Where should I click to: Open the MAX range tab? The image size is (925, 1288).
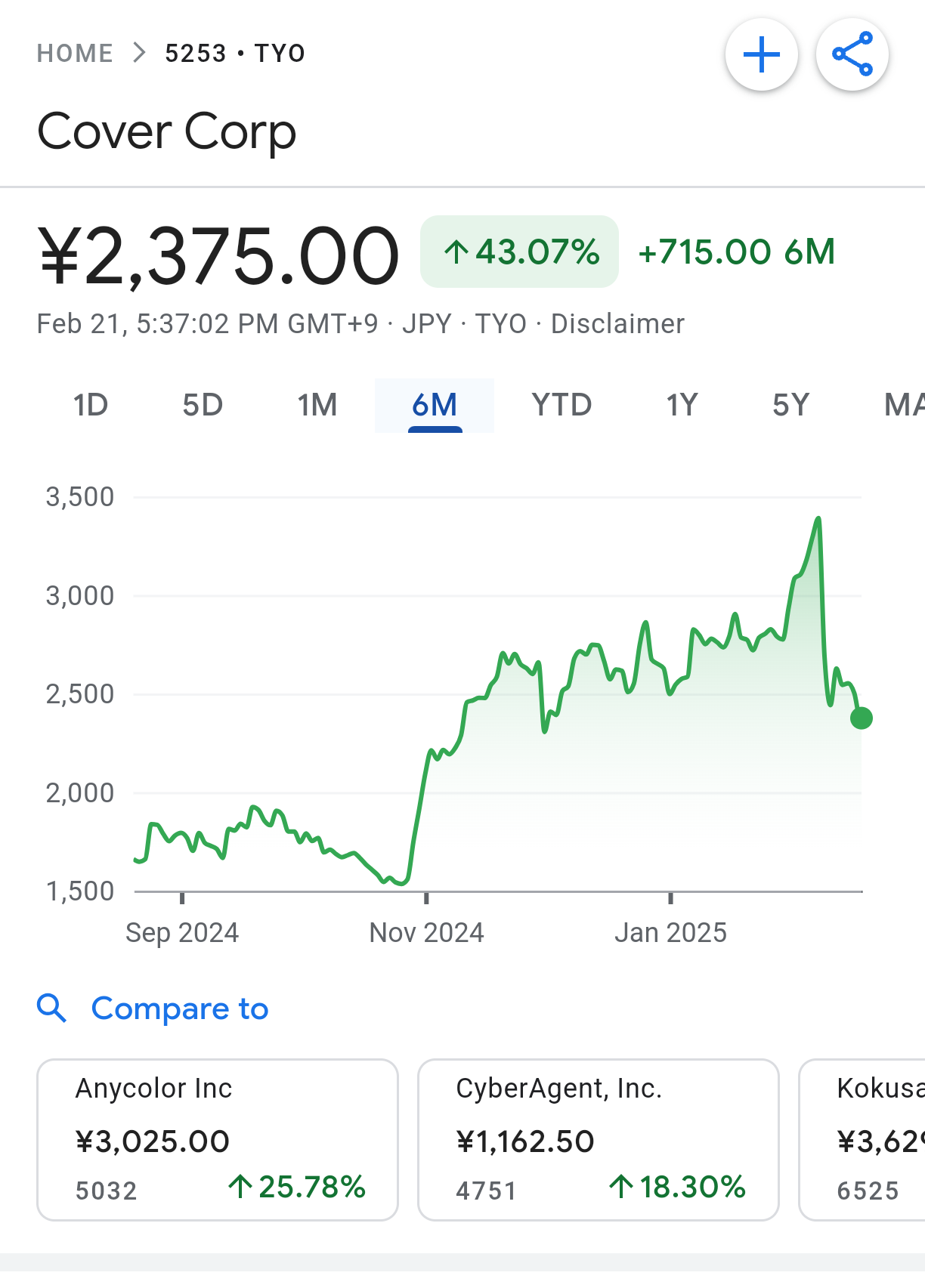(904, 406)
